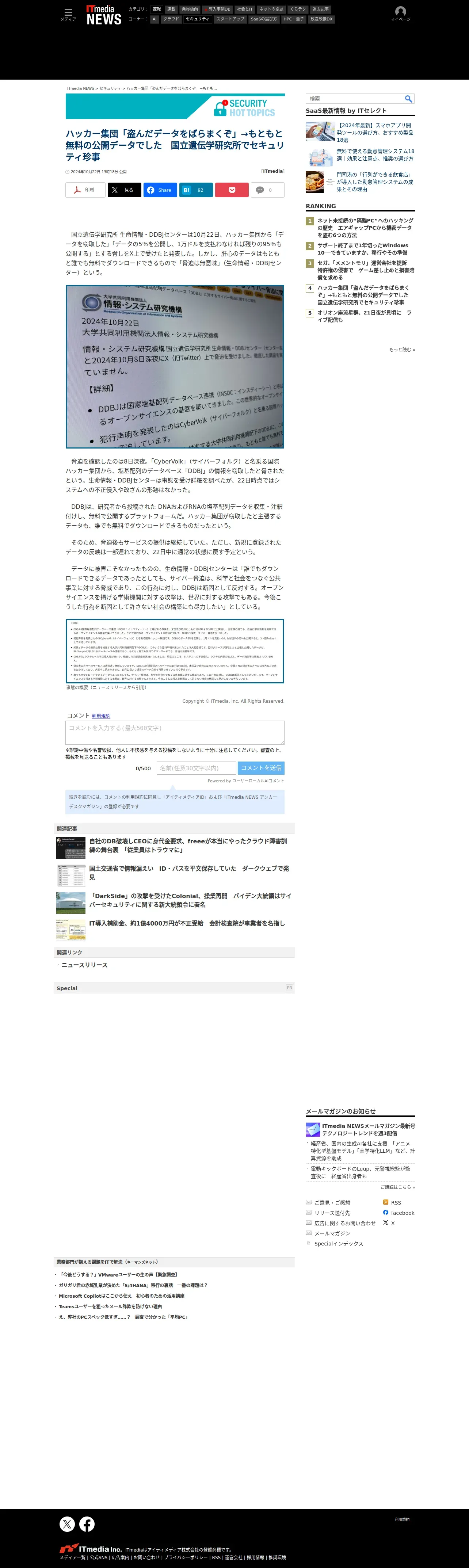Open thumbnail of 門司港 restaurant article
Screen dimensions: 469x1568
pos(320,182)
